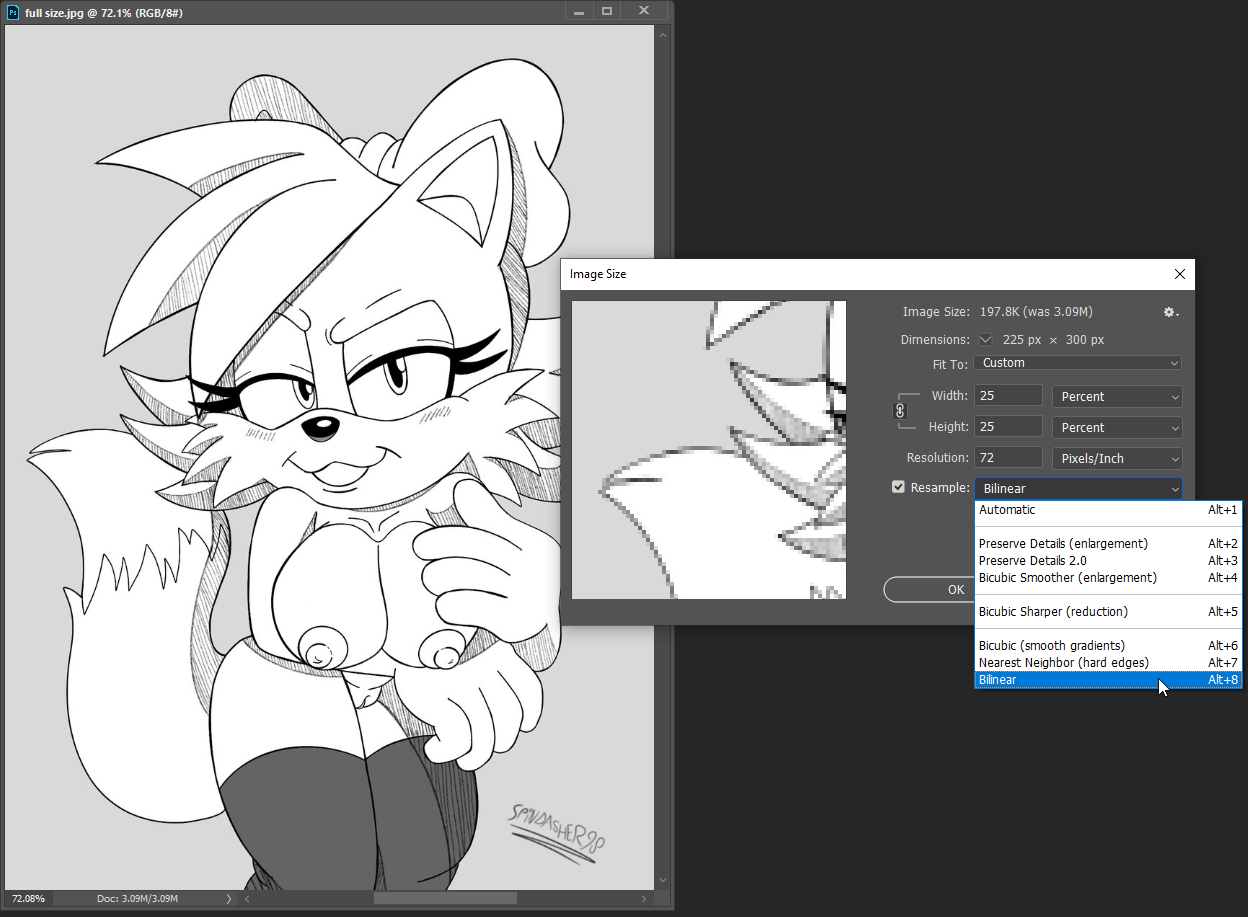
Task: Open the Width units Percent dropdown
Action: (x=1117, y=396)
